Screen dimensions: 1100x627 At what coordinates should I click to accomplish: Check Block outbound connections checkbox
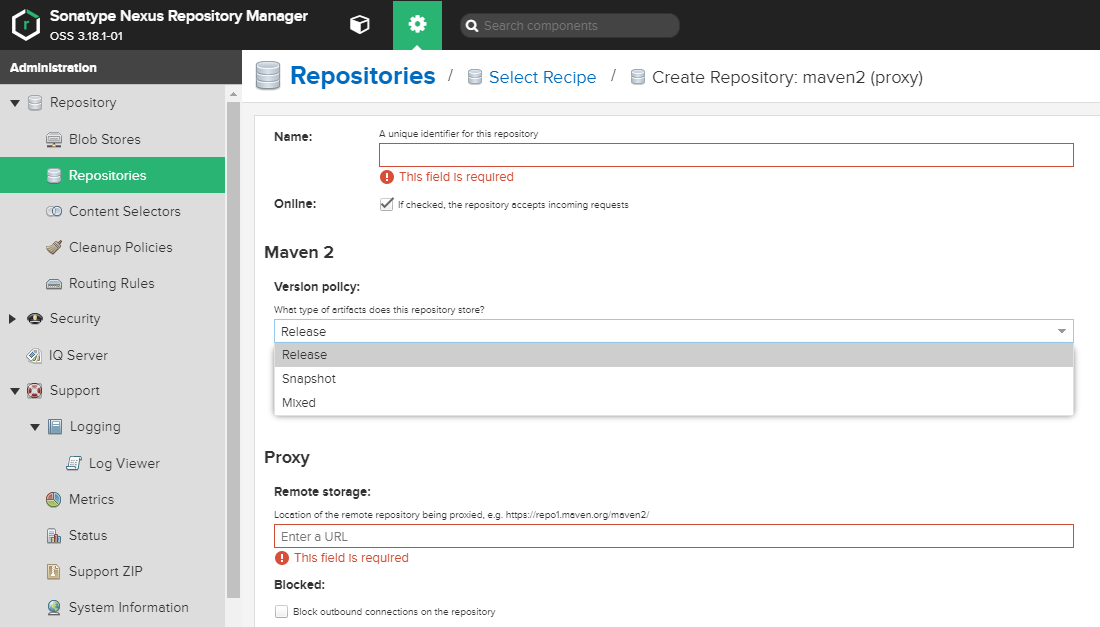point(281,612)
